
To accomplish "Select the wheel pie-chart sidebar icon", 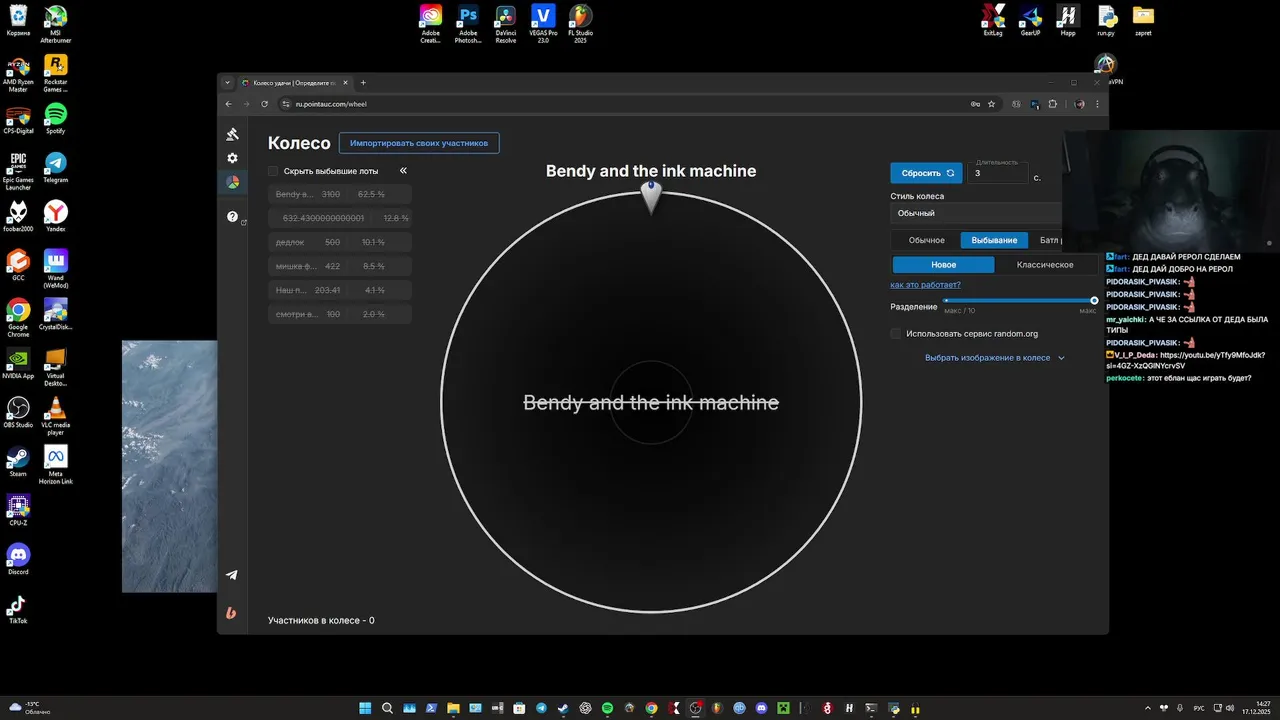I will tap(232, 182).
